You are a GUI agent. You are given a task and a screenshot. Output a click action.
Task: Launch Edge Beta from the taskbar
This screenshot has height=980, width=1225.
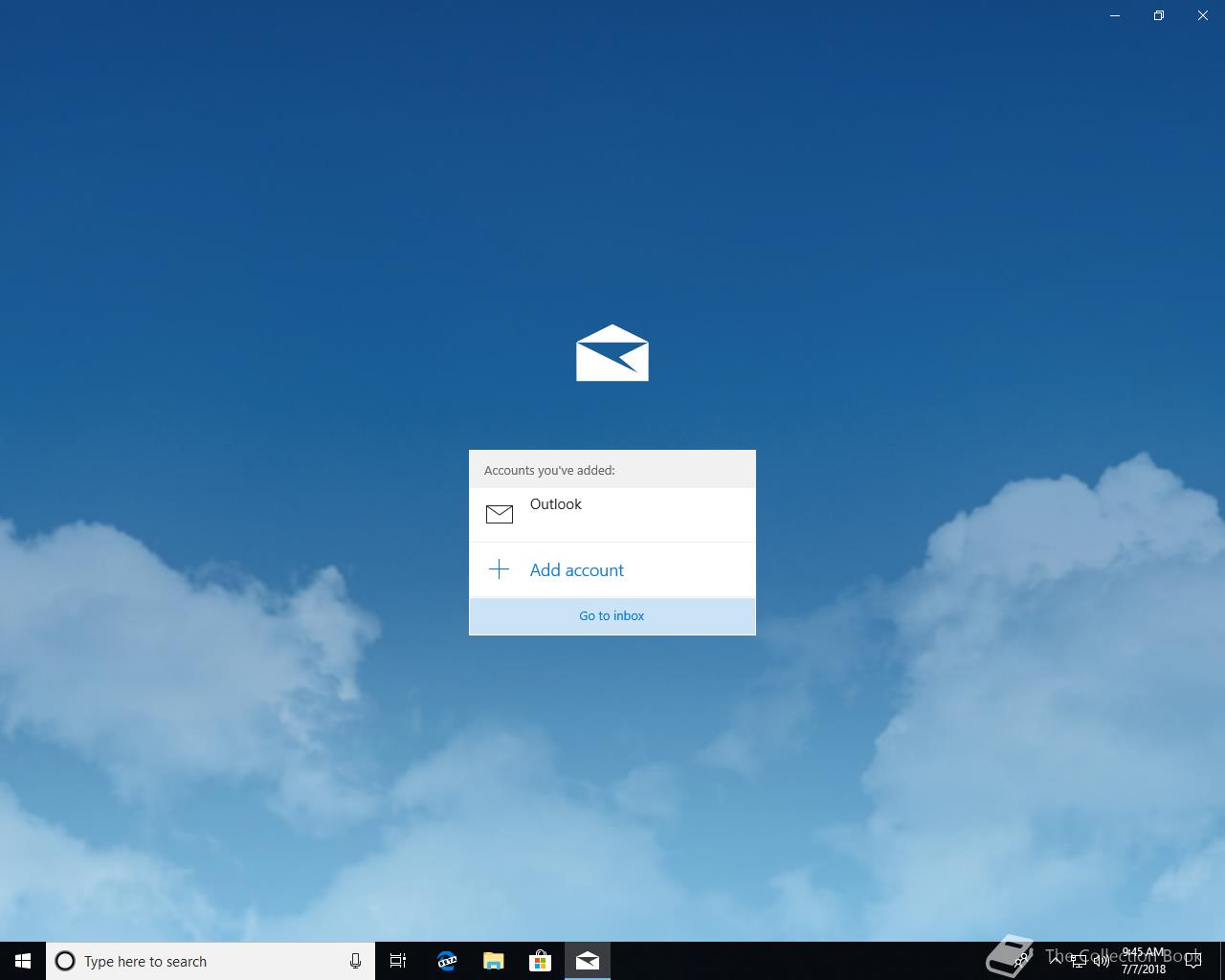pos(447,961)
